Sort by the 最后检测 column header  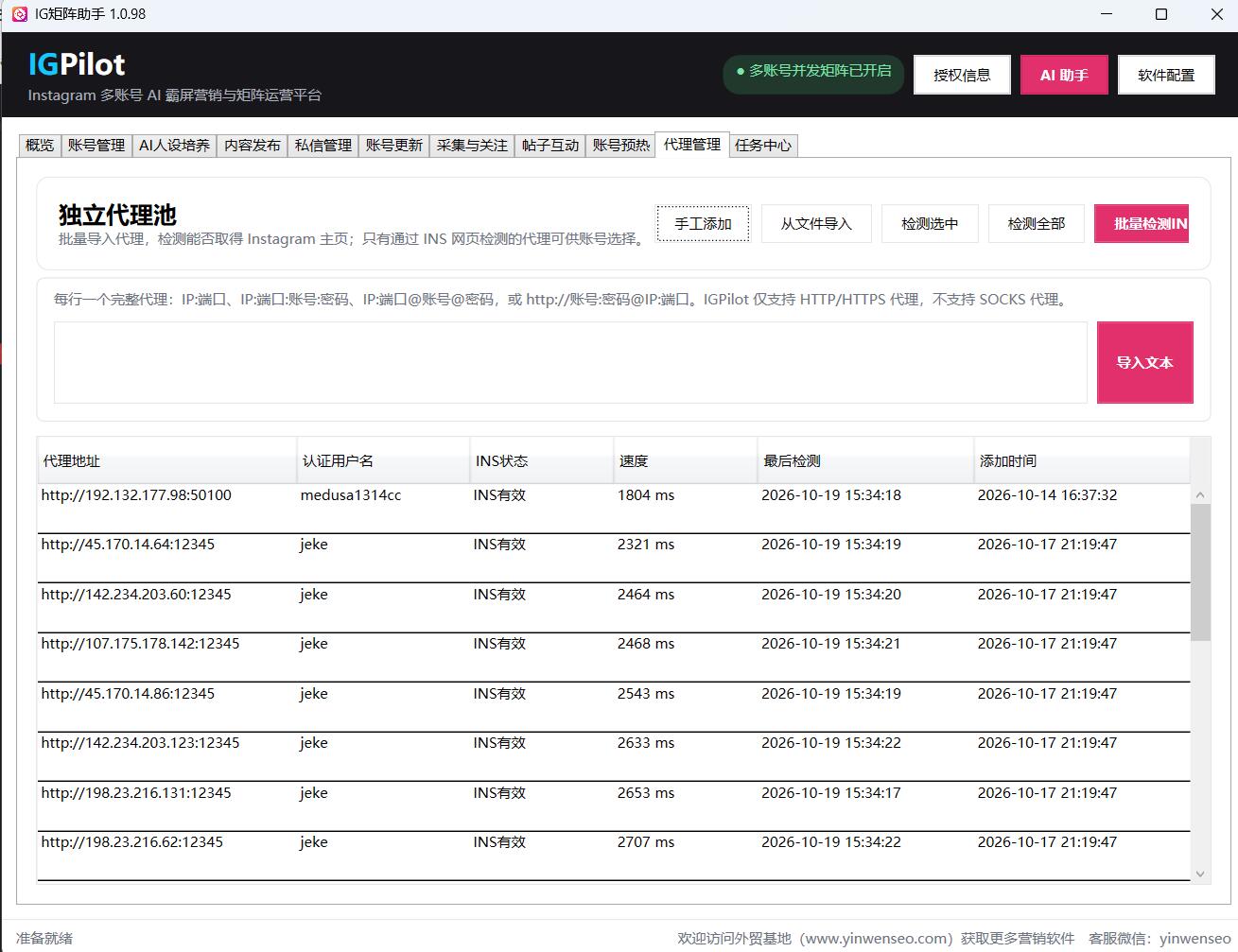(865, 461)
